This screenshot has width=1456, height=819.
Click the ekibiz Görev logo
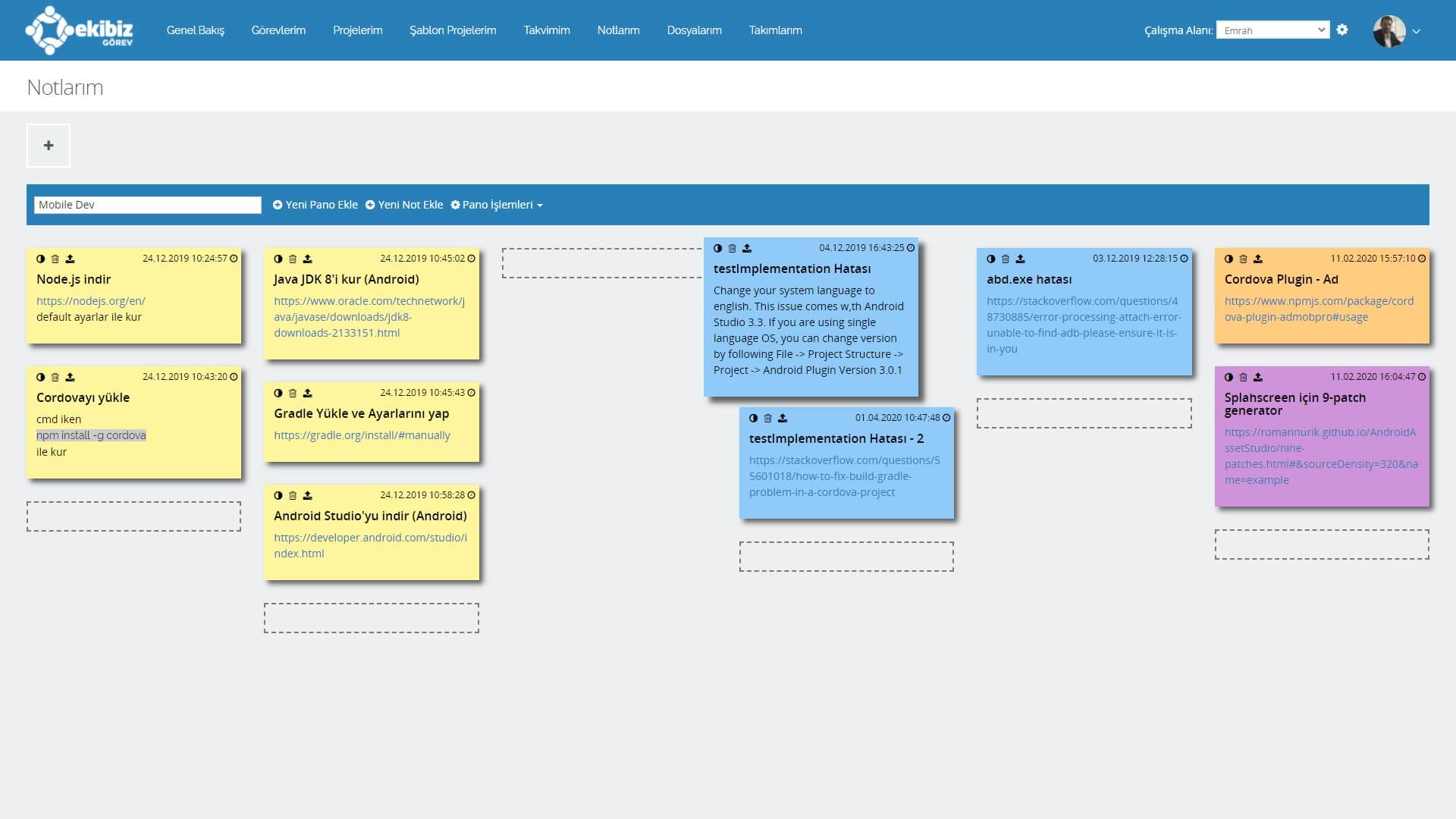point(79,30)
